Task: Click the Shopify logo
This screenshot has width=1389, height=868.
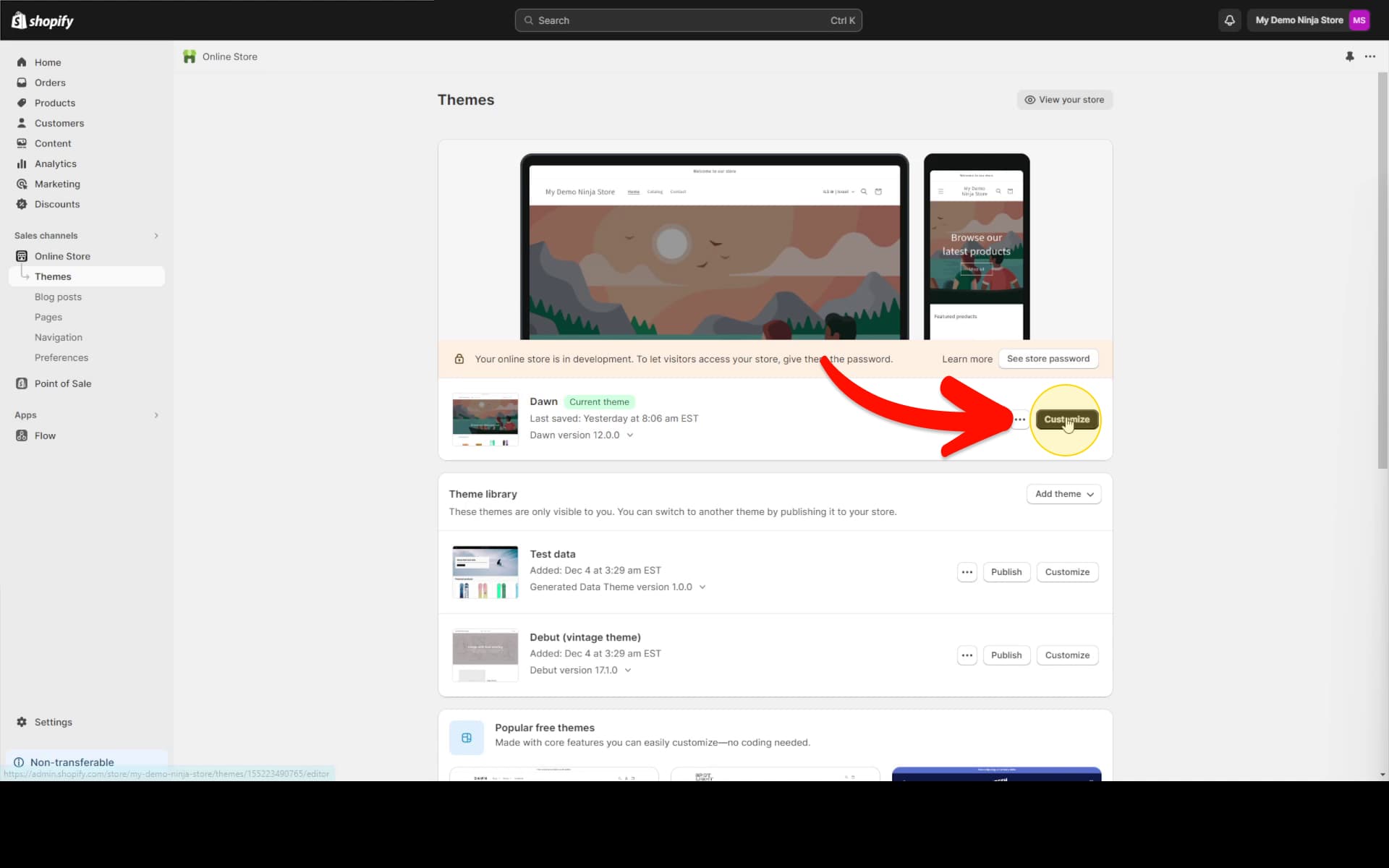Action: click(42, 20)
